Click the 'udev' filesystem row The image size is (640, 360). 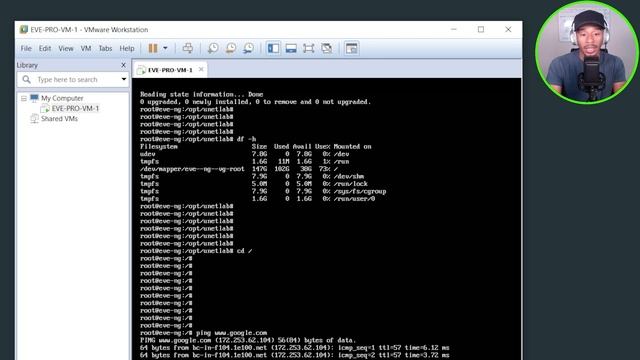pos(244,154)
